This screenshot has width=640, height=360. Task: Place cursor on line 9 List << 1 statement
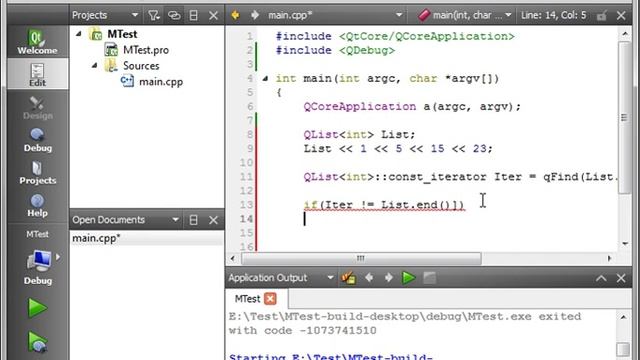point(398,149)
